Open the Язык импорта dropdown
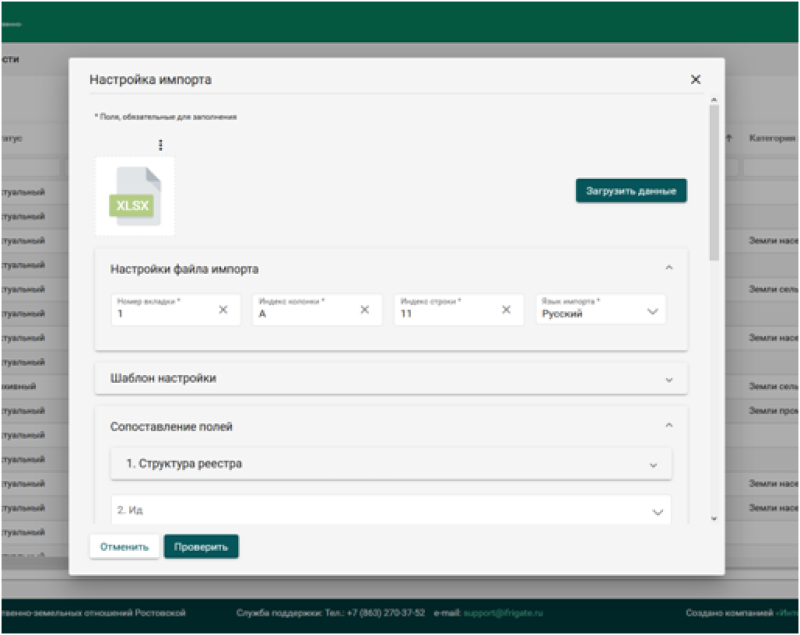This screenshot has width=800, height=635. [652, 312]
